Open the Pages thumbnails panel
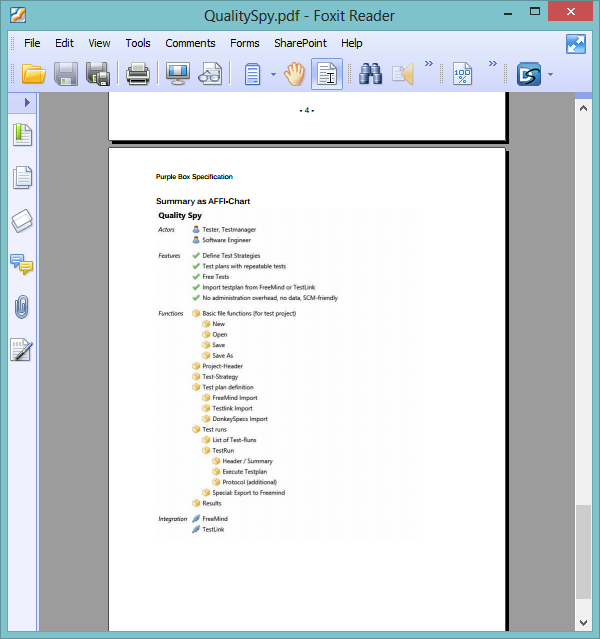600x639 pixels. (x=22, y=178)
